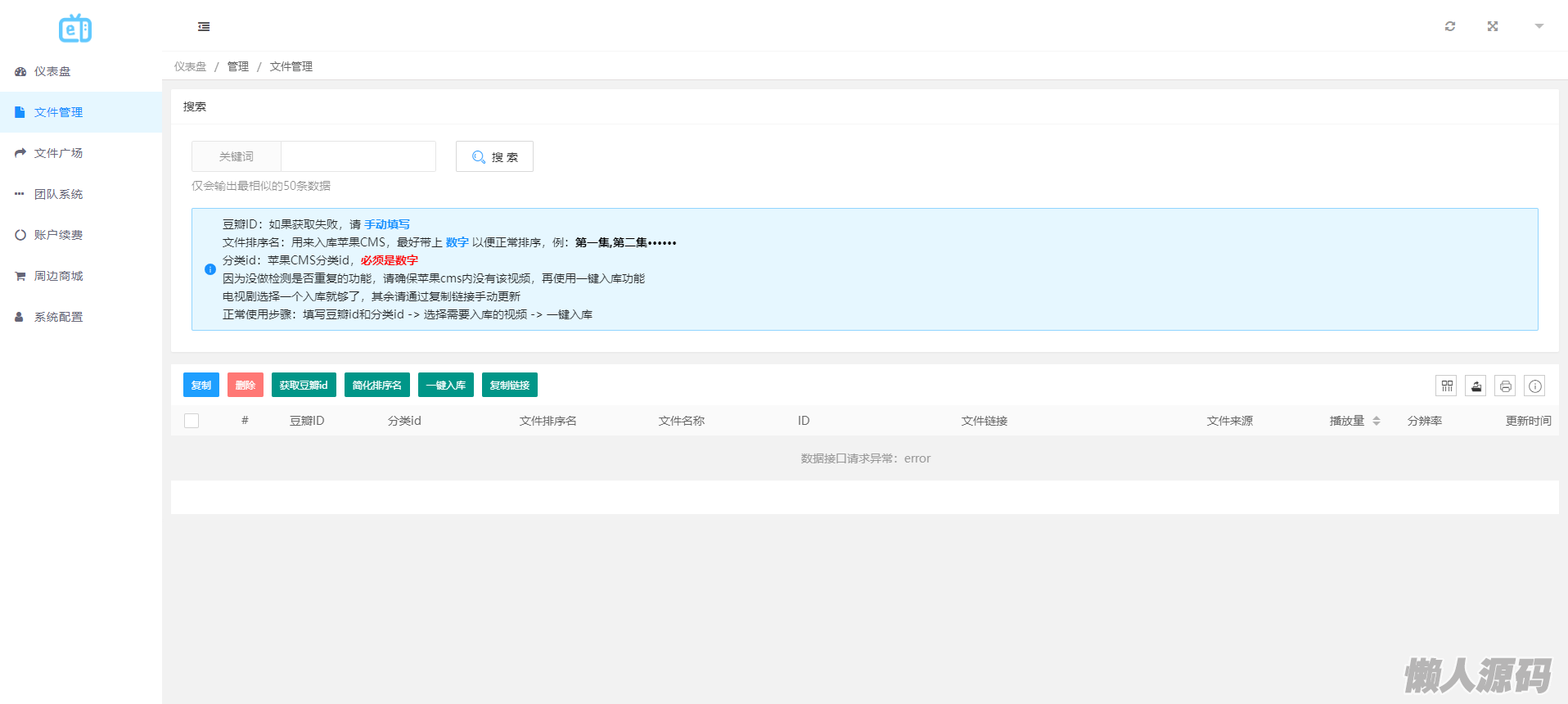Enter fullscreen mode with the expand icon
Viewport: 1568px width, 704px height.
1492,26
